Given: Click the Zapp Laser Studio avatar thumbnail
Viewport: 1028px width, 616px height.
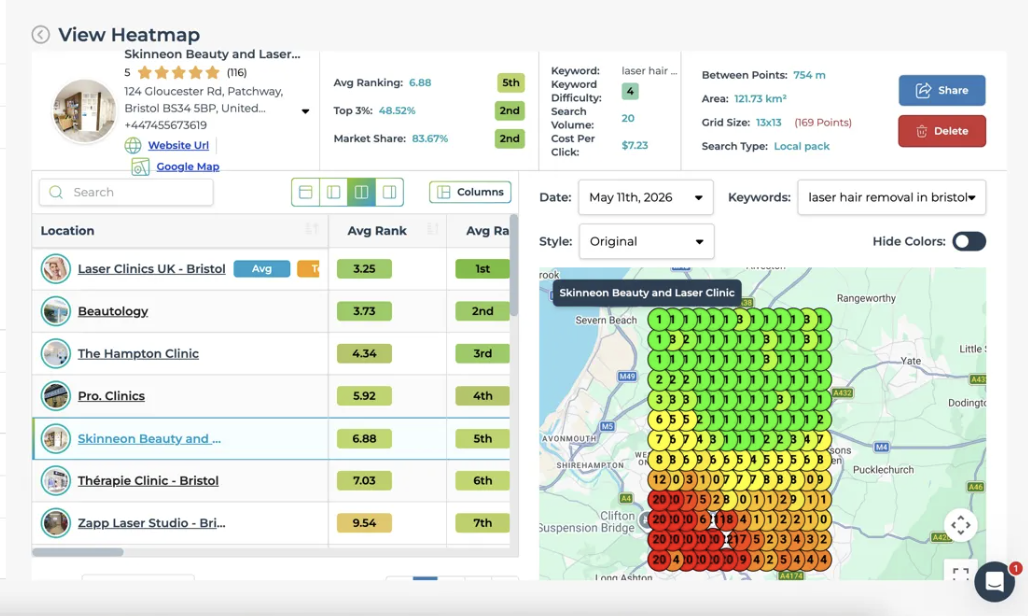Looking at the screenshot, I should [x=56, y=523].
